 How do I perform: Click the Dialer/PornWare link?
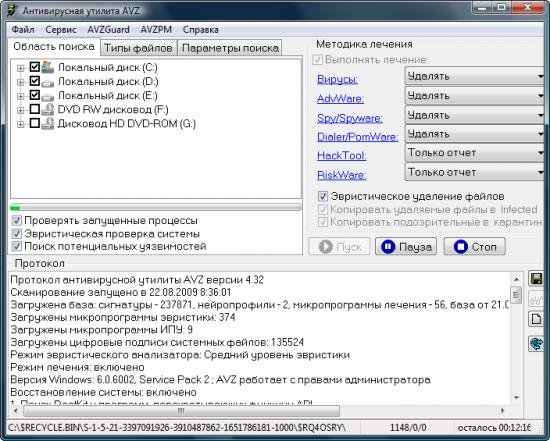pos(357,137)
